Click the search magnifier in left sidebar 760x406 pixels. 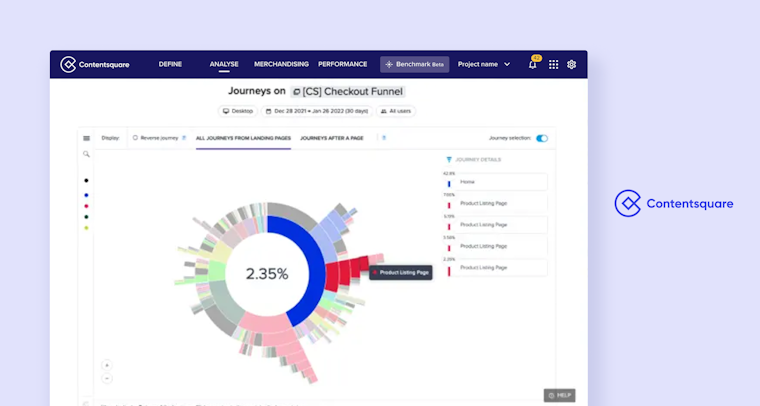pos(86,154)
